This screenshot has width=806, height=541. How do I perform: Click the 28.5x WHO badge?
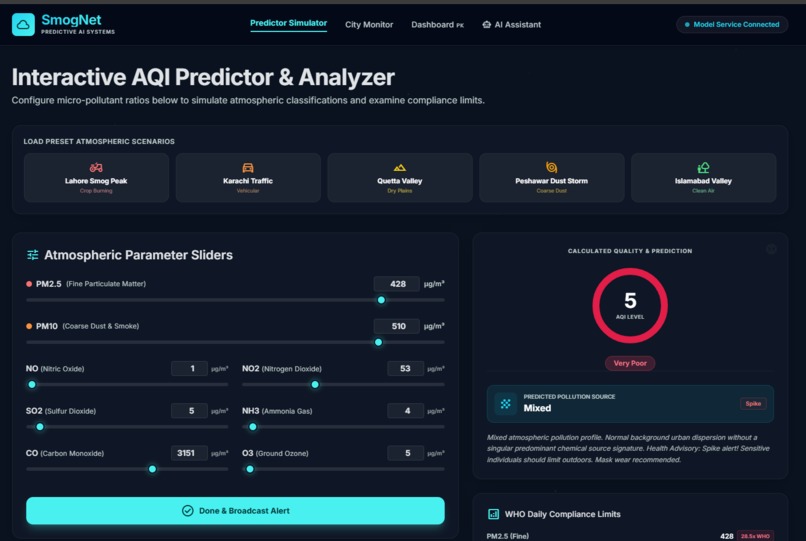click(755, 536)
